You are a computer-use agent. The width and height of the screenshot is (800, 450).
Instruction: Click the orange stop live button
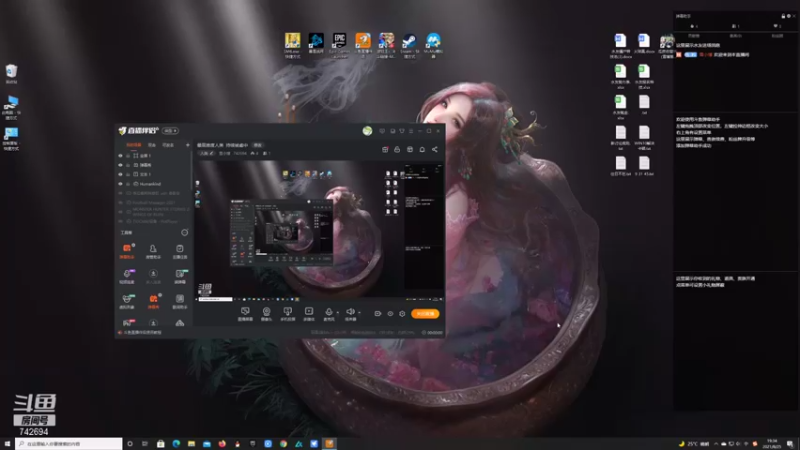click(x=425, y=314)
